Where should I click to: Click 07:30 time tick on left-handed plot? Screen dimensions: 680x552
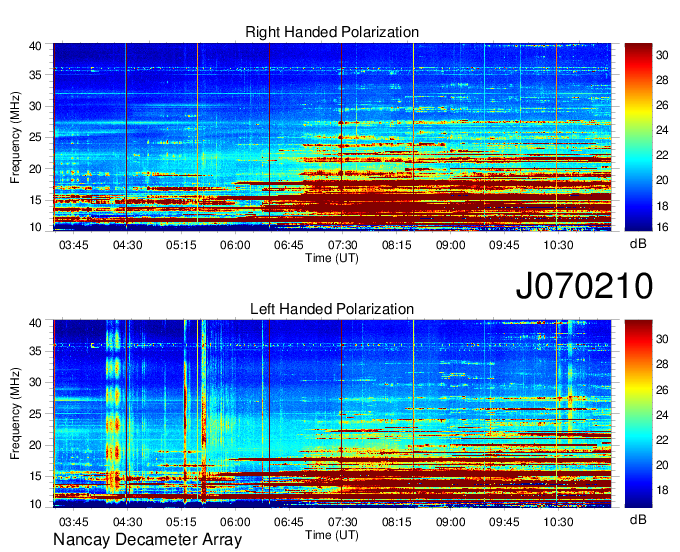point(343,522)
